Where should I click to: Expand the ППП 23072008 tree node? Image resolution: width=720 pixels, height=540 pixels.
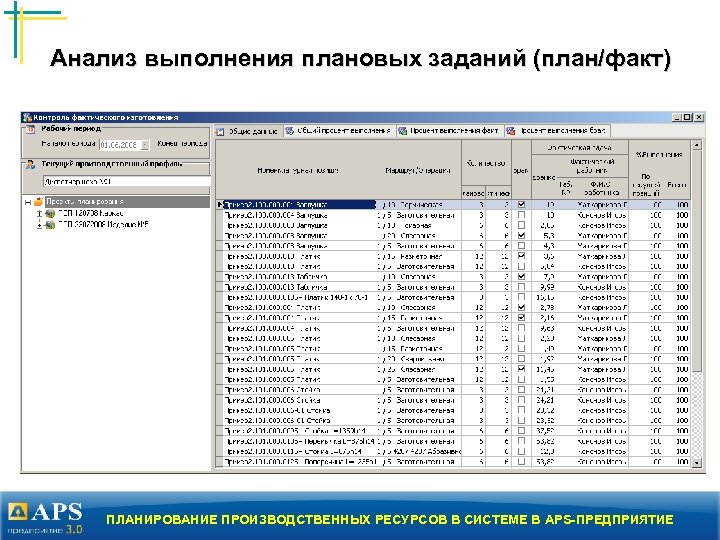tap(39, 225)
